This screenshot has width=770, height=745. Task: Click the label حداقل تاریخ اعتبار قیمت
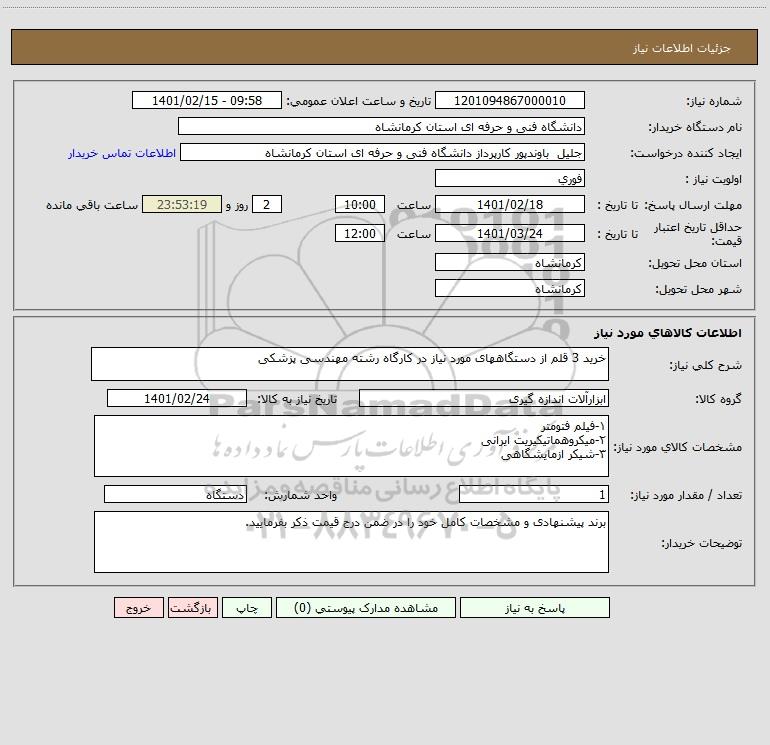(x=698, y=234)
